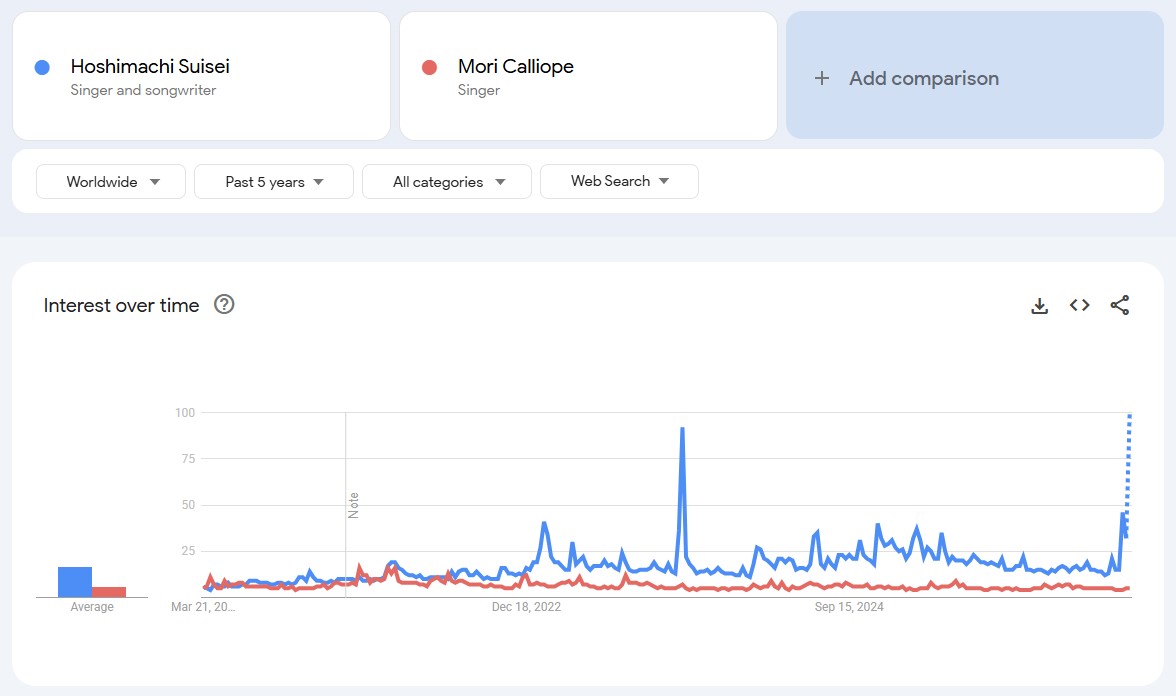Open the Past 5 years time range dropdown
This screenshot has width=1176, height=696.
point(274,182)
